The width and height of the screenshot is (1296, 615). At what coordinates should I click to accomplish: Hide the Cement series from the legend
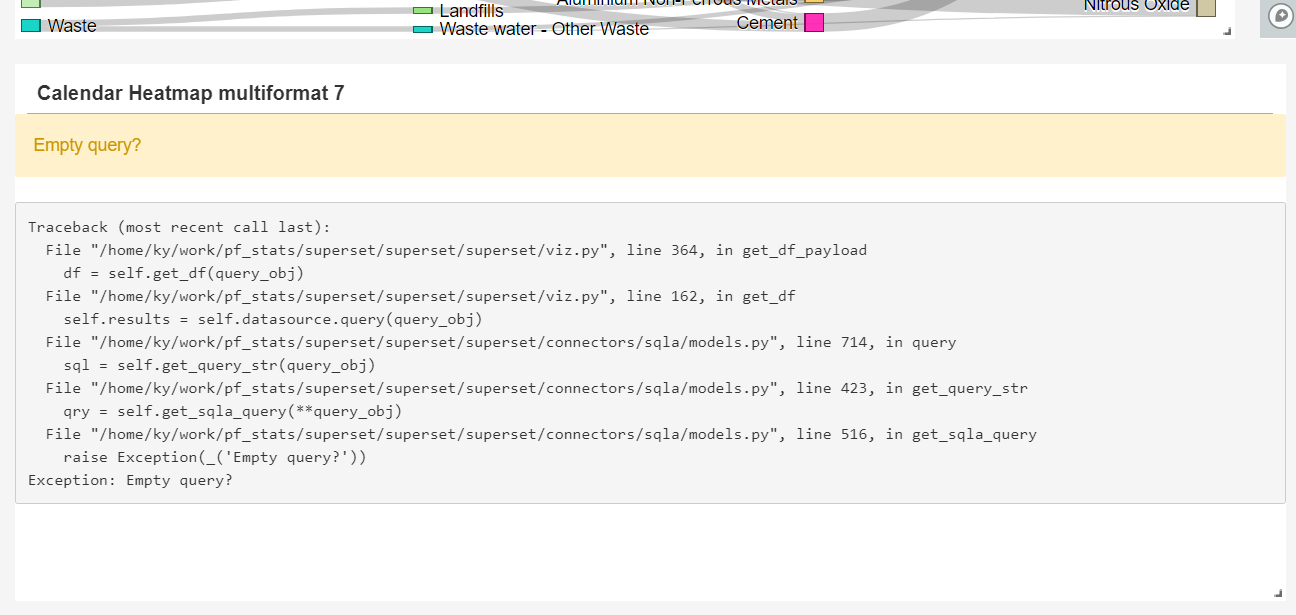[x=766, y=22]
